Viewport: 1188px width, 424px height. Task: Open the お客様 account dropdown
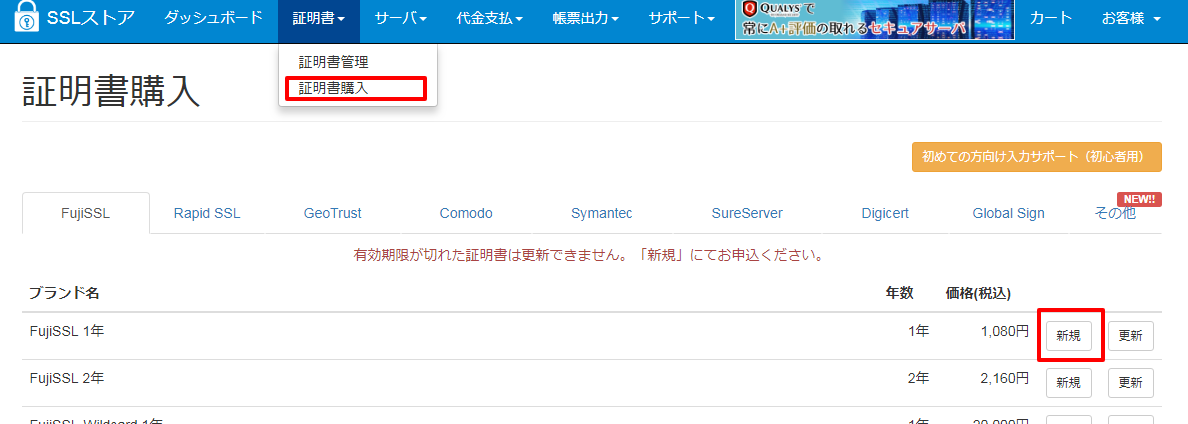tap(1130, 18)
